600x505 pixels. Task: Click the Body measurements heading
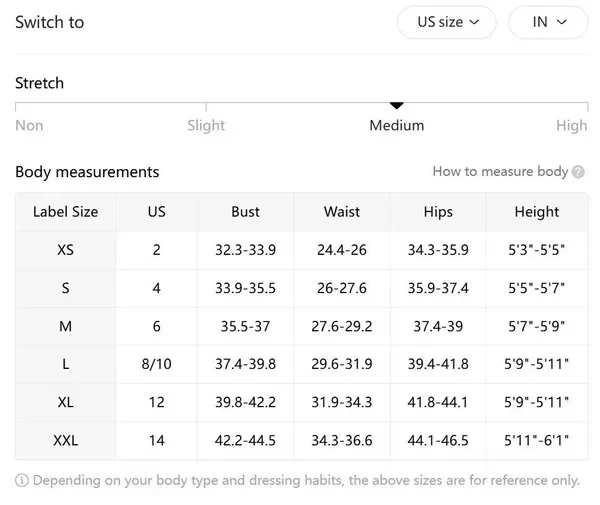(x=87, y=172)
